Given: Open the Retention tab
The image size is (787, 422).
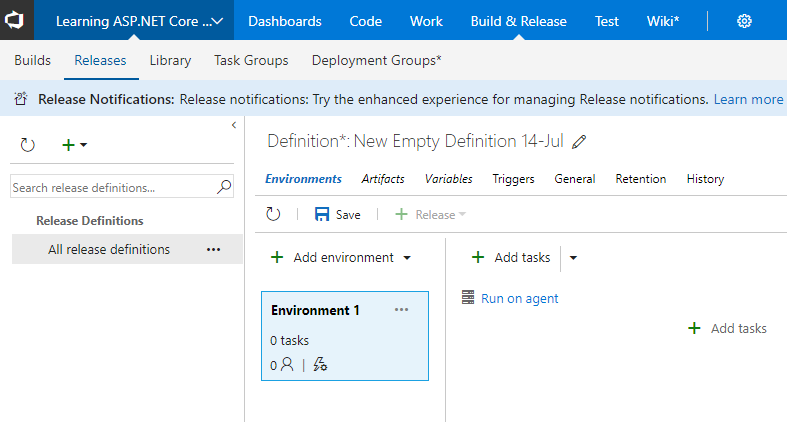Looking at the screenshot, I should pyautogui.click(x=640, y=179).
